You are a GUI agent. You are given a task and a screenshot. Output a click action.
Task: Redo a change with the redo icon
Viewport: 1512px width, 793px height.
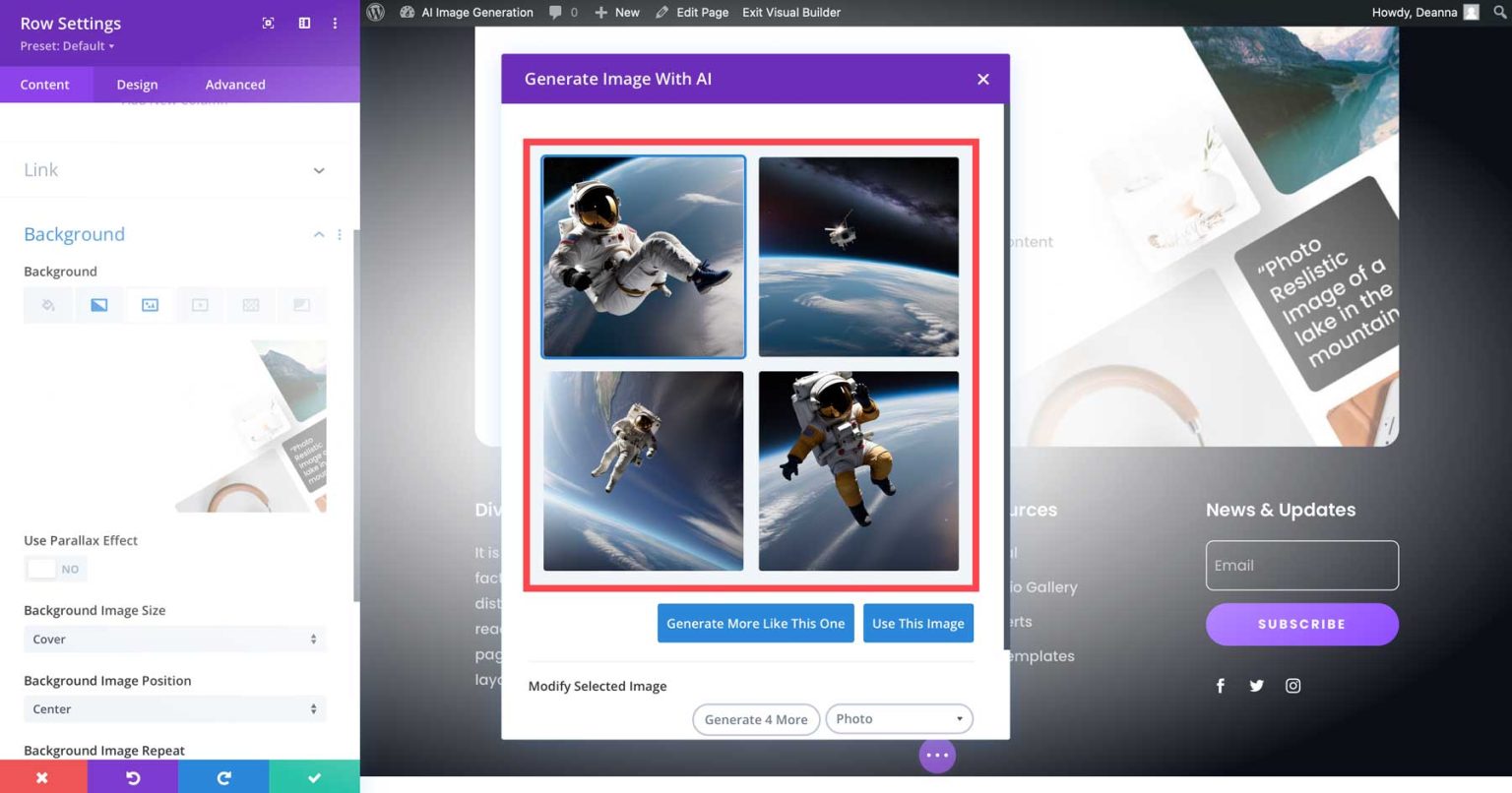coord(222,777)
